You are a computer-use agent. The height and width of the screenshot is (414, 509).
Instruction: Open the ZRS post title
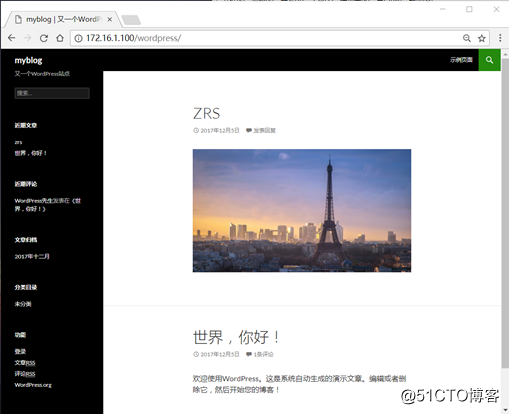pos(207,113)
